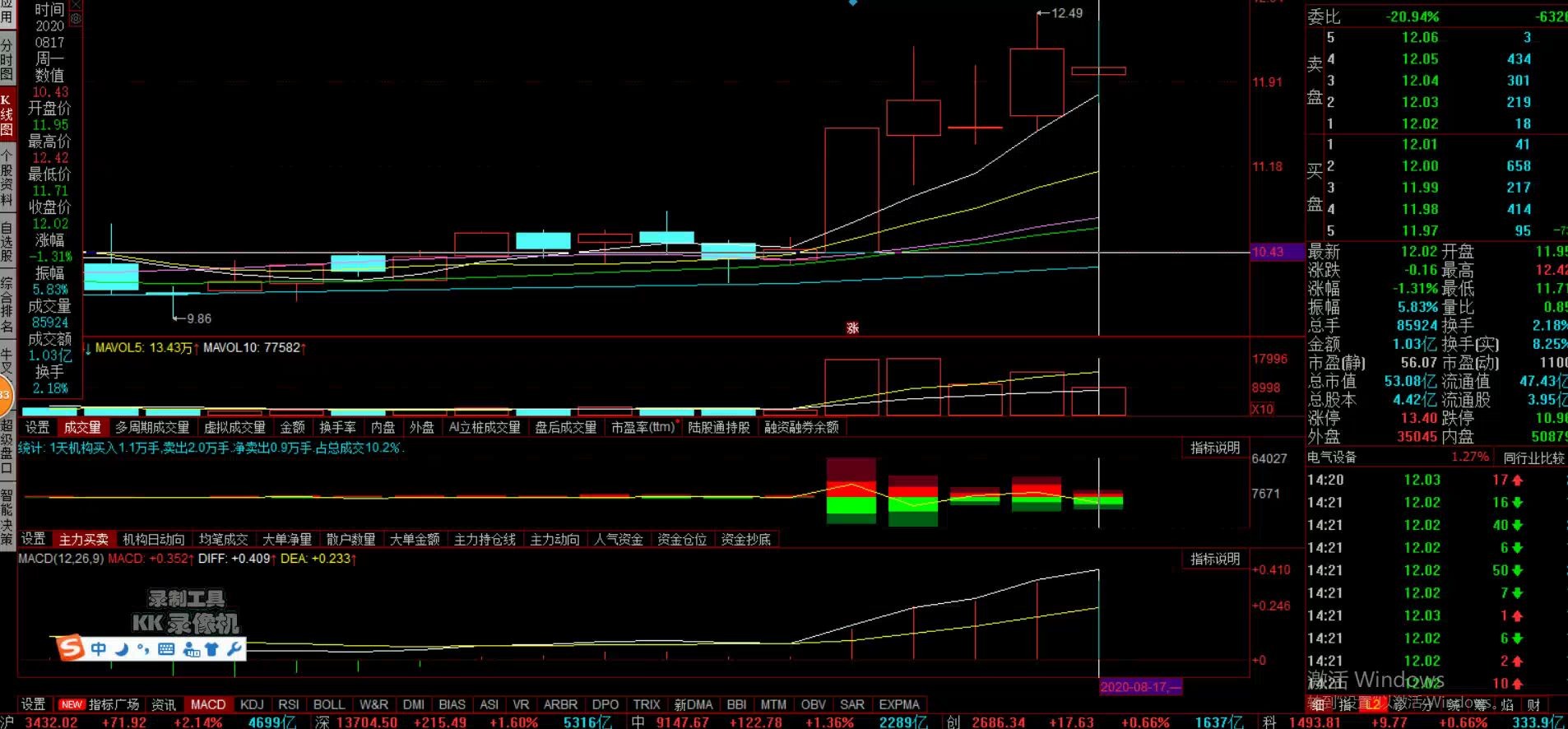This screenshot has width=1568, height=729.
Task: Open the Sogou soft keyboard icon
Action: click(x=166, y=649)
